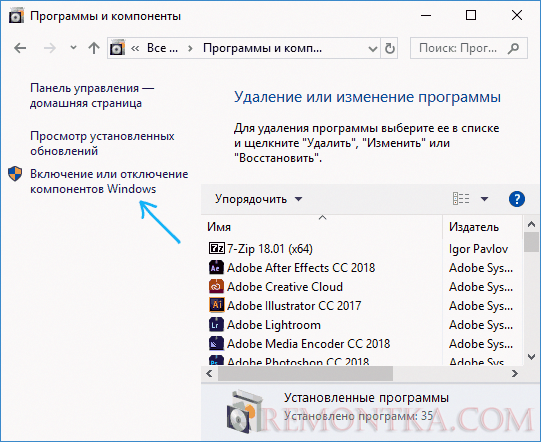541x442 pixels.
Task: Open the 'Все ...' breadcrumb
Action: tap(162, 48)
